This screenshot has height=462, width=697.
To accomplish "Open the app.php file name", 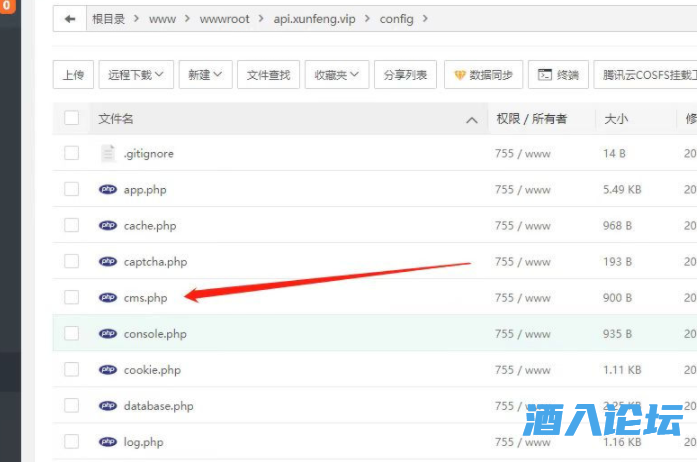I will (x=145, y=190).
